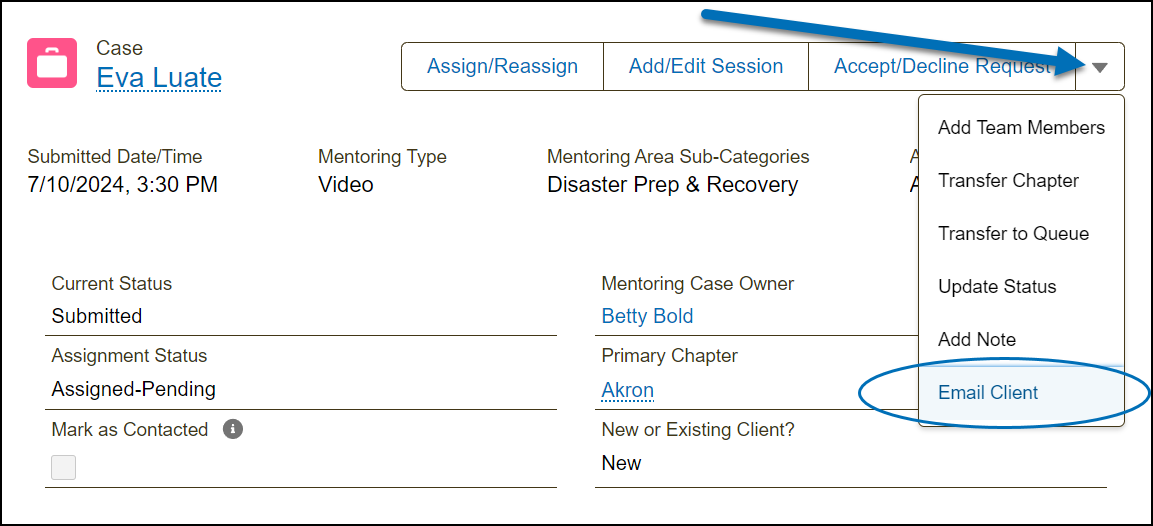Click the Add/Edit Session button
This screenshot has height=526, width=1153.
tap(706, 67)
